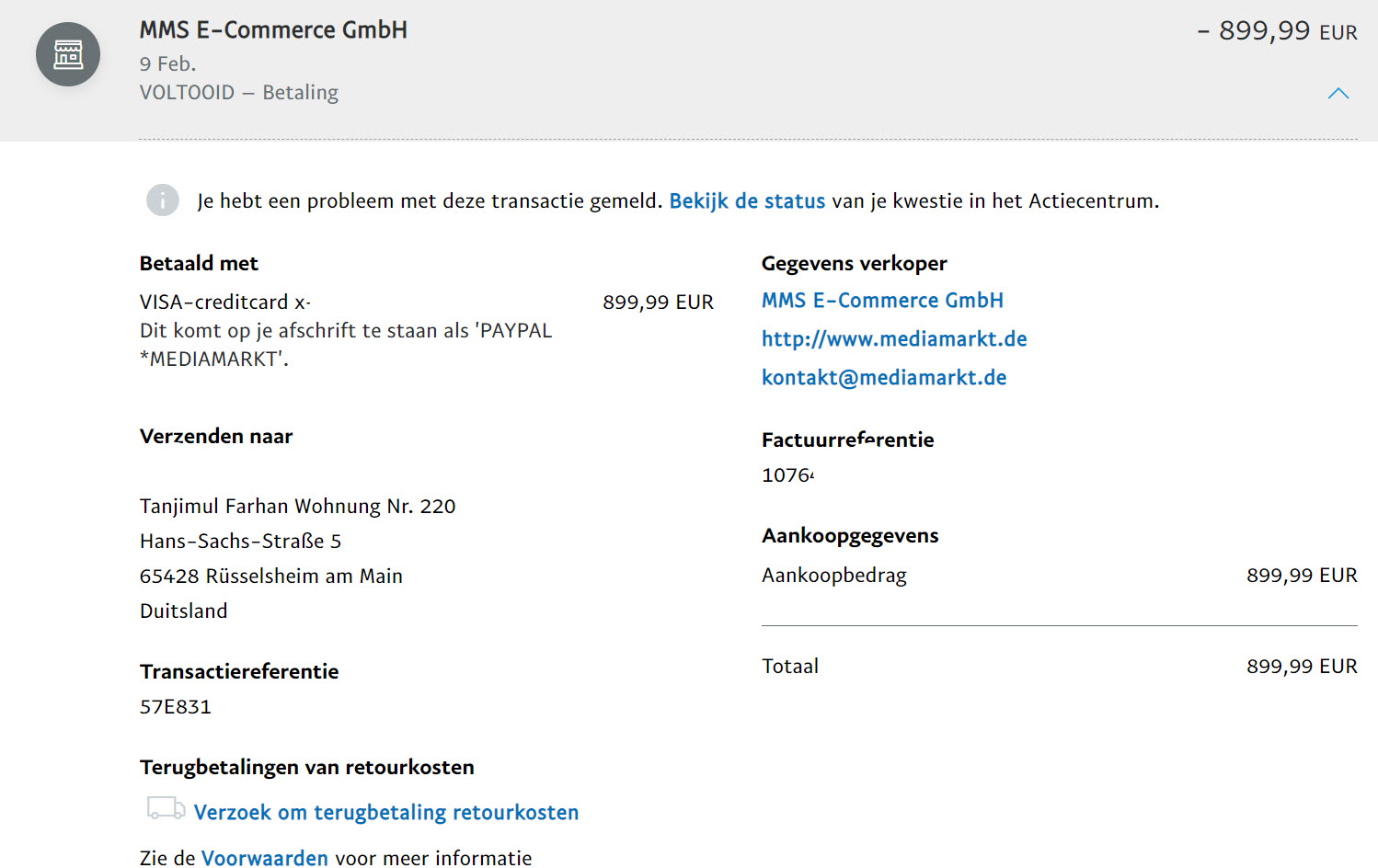Click the kontakt@mediamarkt.de email link
Screen dimensions: 1378x868
(x=884, y=378)
